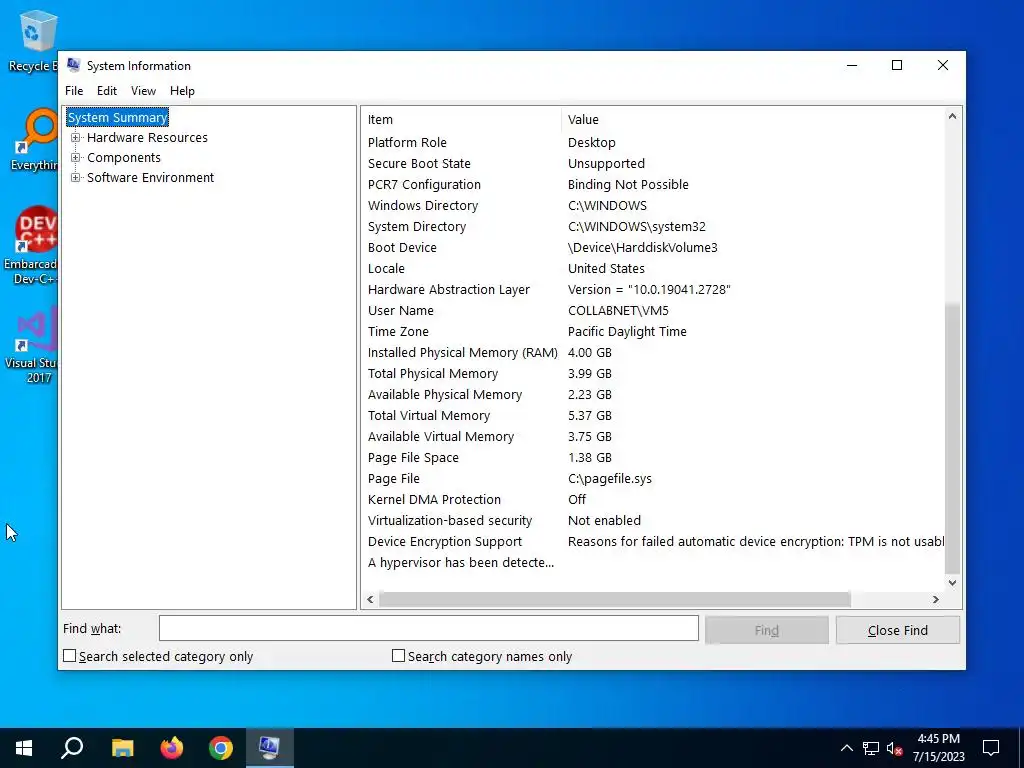Viewport: 1024px width, 768px height.
Task: Select the Windows Directory row
Action: click(653, 205)
